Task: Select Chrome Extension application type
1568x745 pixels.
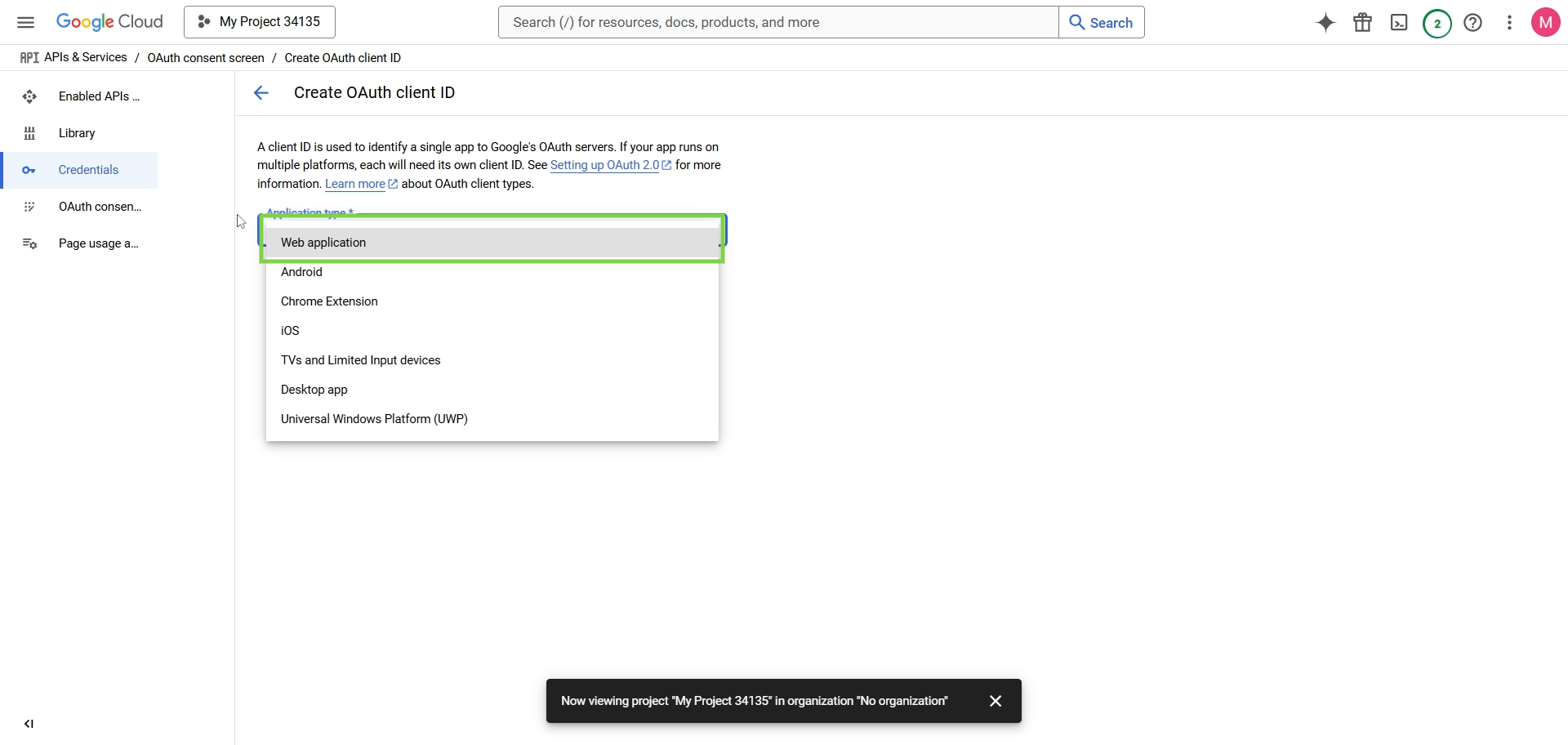Action: [x=492, y=301]
